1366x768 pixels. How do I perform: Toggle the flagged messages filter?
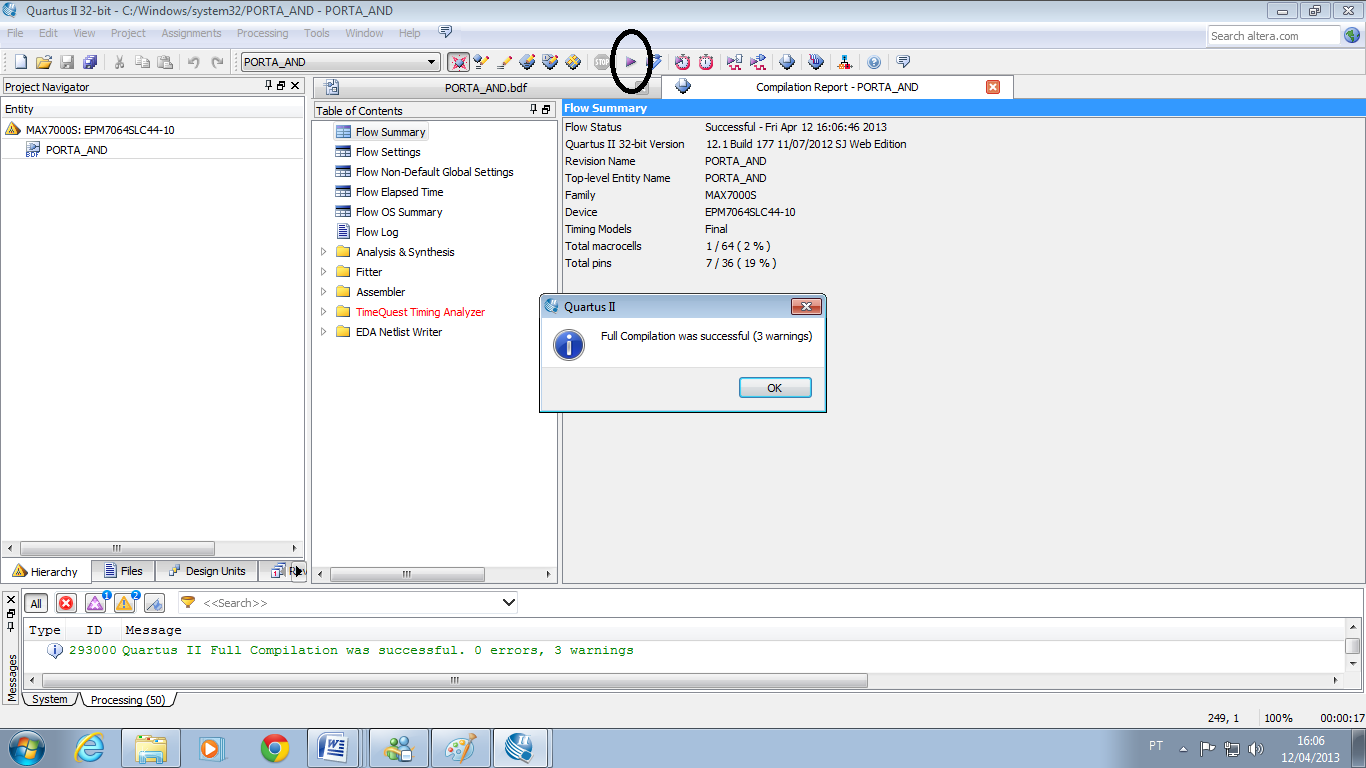[x=154, y=603]
